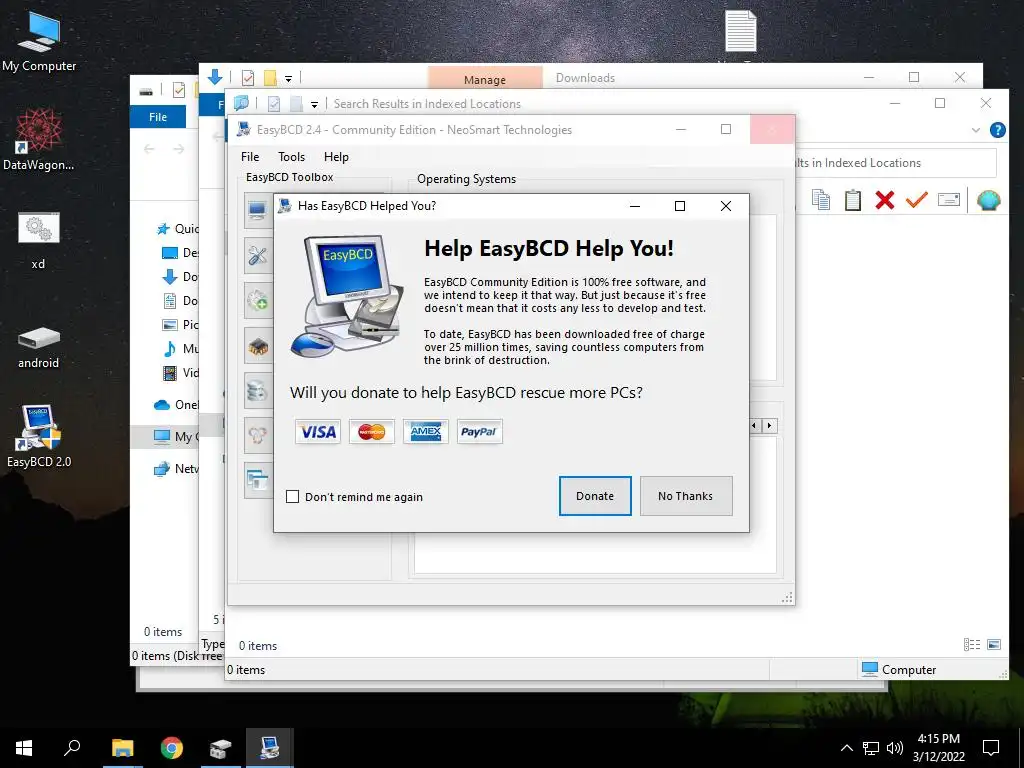The height and width of the screenshot is (768, 1024).
Task: Open the EasyBCD File menu
Action: tap(250, 157)
